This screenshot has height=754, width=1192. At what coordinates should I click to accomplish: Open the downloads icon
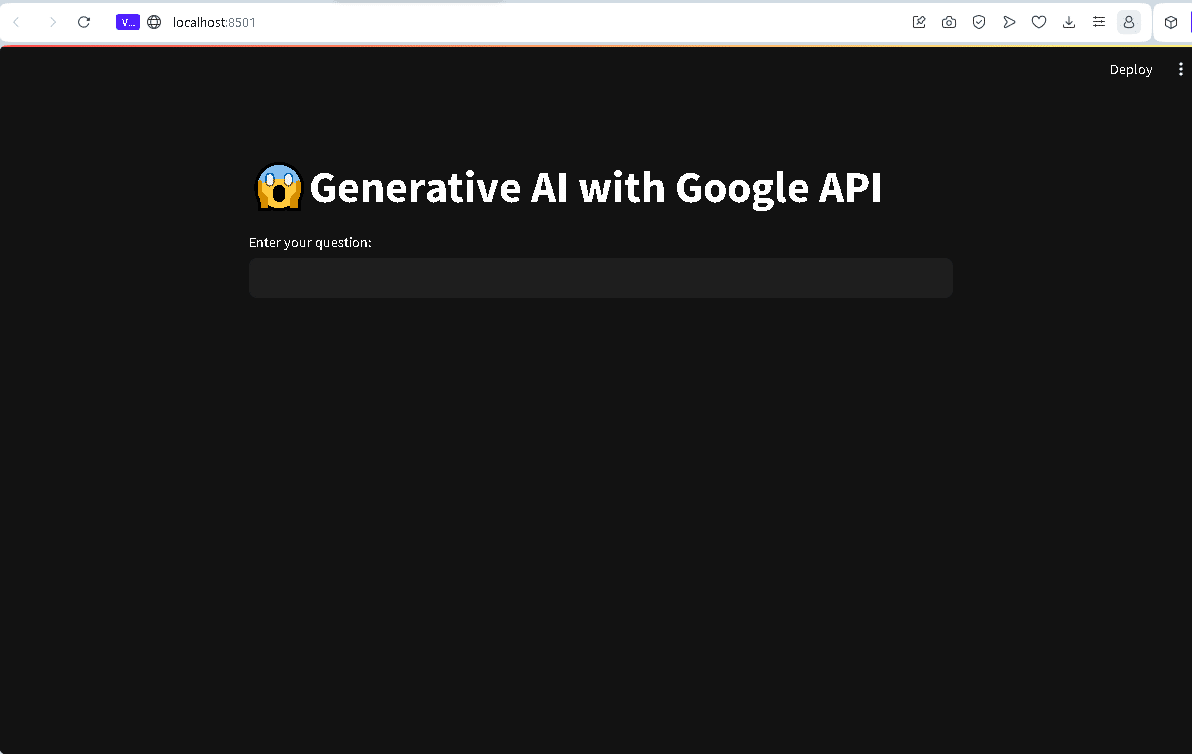1069,21
